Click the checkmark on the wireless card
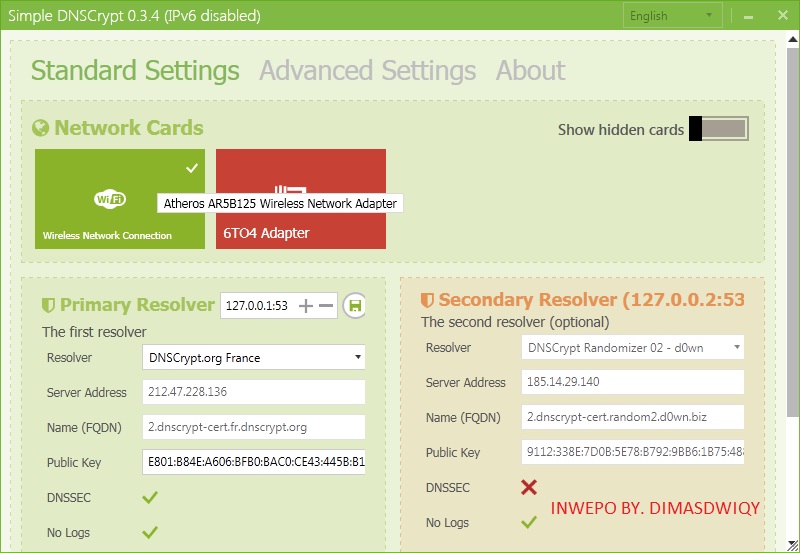 click(x=192, y=167)
